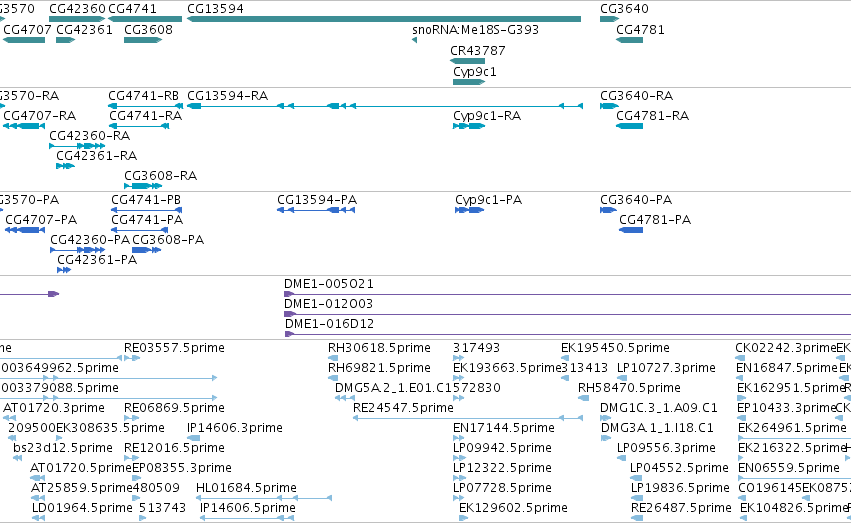The width and height of the screenshot is (851, 523).
Task: Select the RH58470.5prime EST label
Action: click(630, 388)
